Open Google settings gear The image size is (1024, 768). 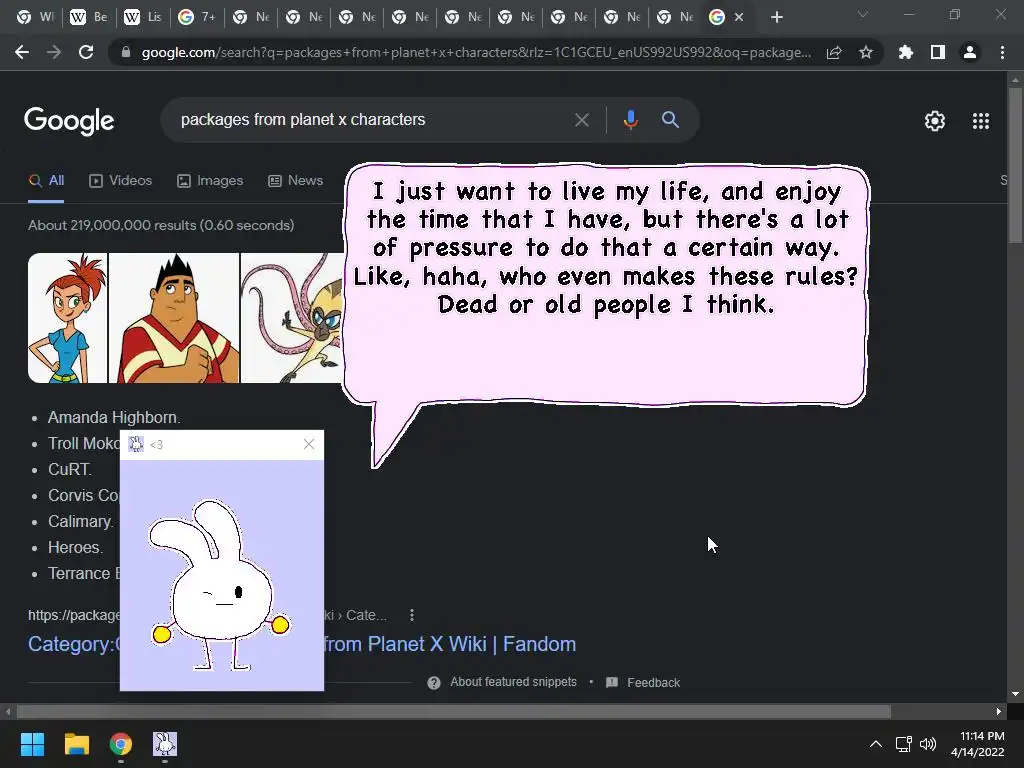click(x=935, y=121)
